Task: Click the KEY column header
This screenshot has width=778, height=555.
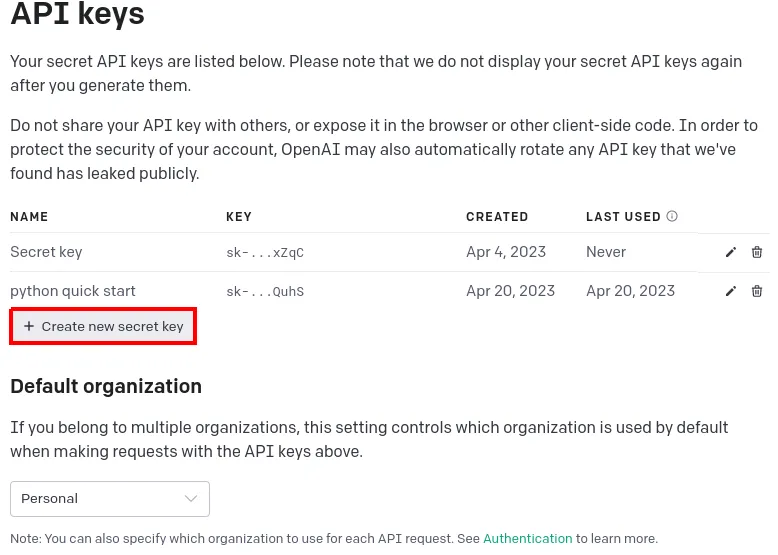Action: point(239,217)
